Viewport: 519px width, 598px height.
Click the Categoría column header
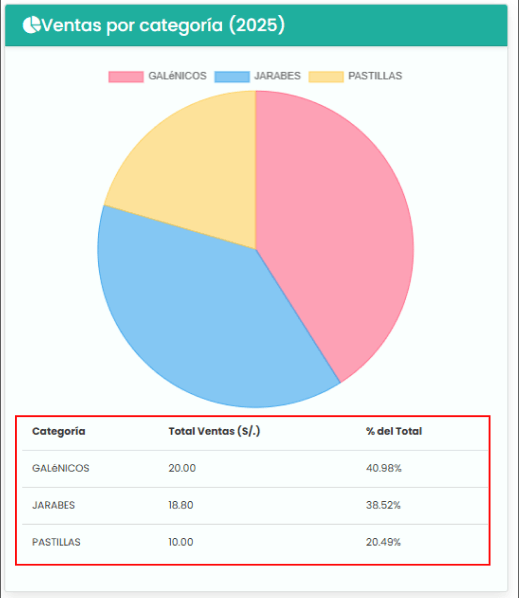59,431
